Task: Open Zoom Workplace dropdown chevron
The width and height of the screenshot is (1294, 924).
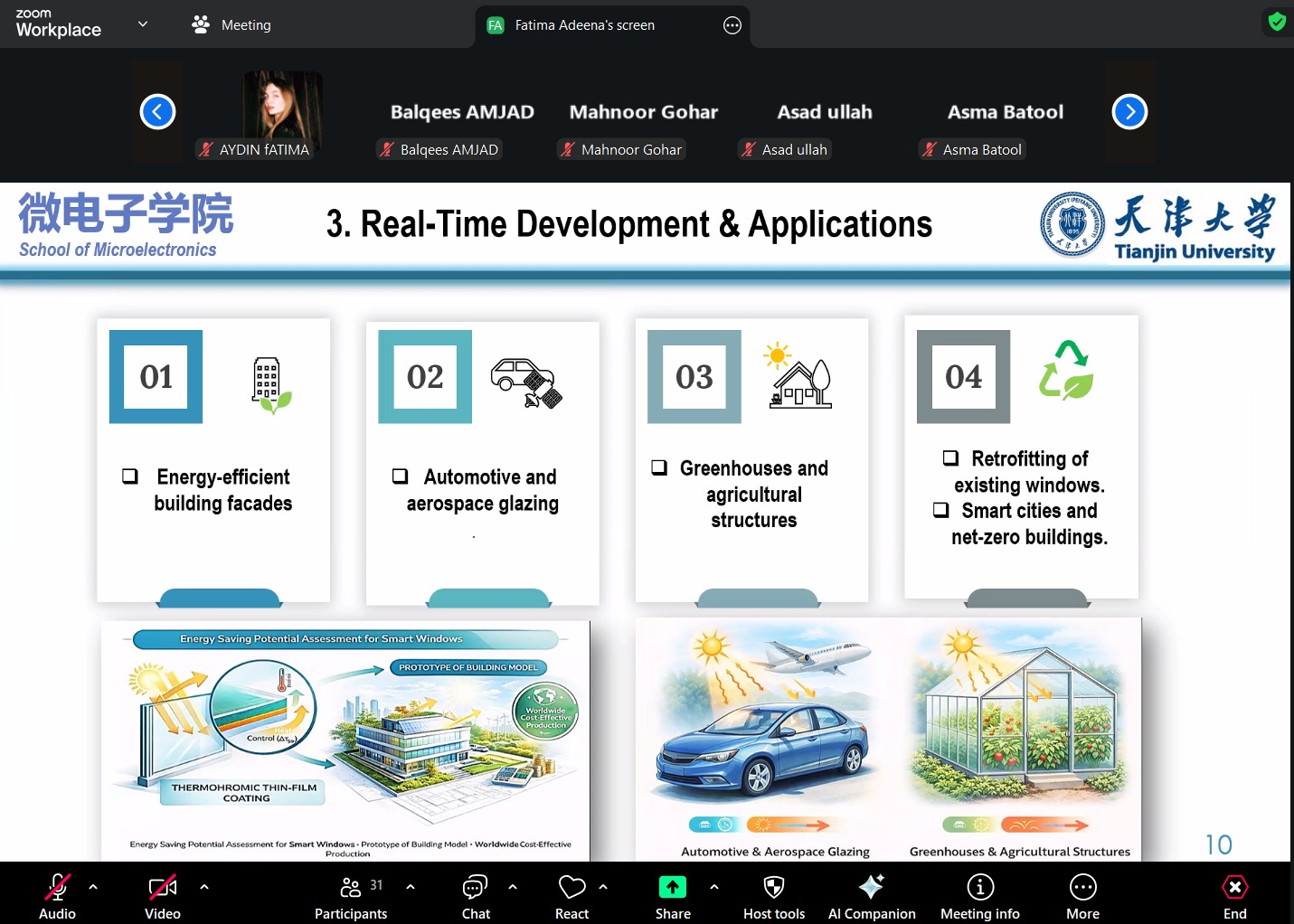Action: coord(143,24)
